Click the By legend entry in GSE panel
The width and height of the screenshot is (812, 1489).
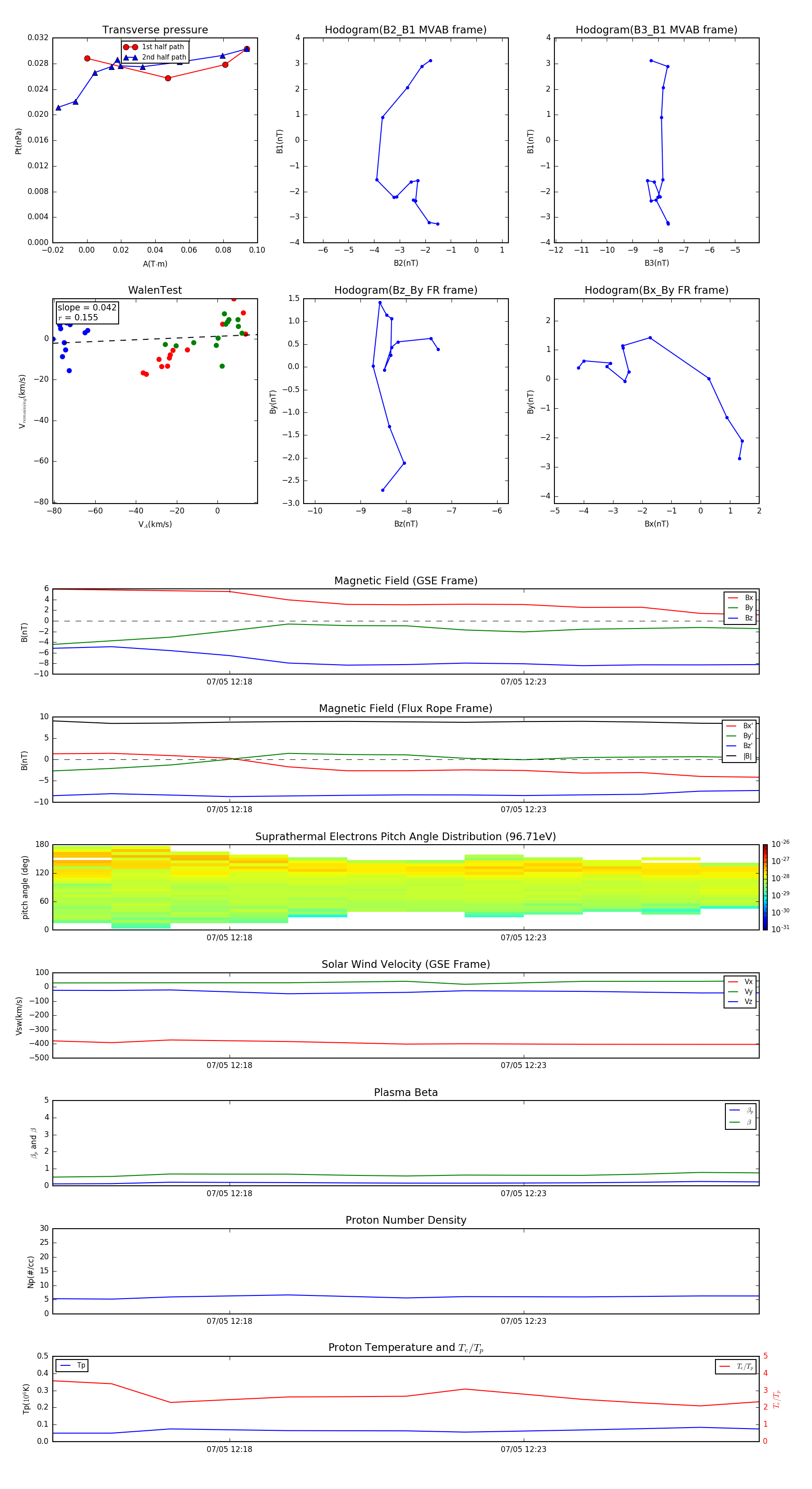(740, 607)
